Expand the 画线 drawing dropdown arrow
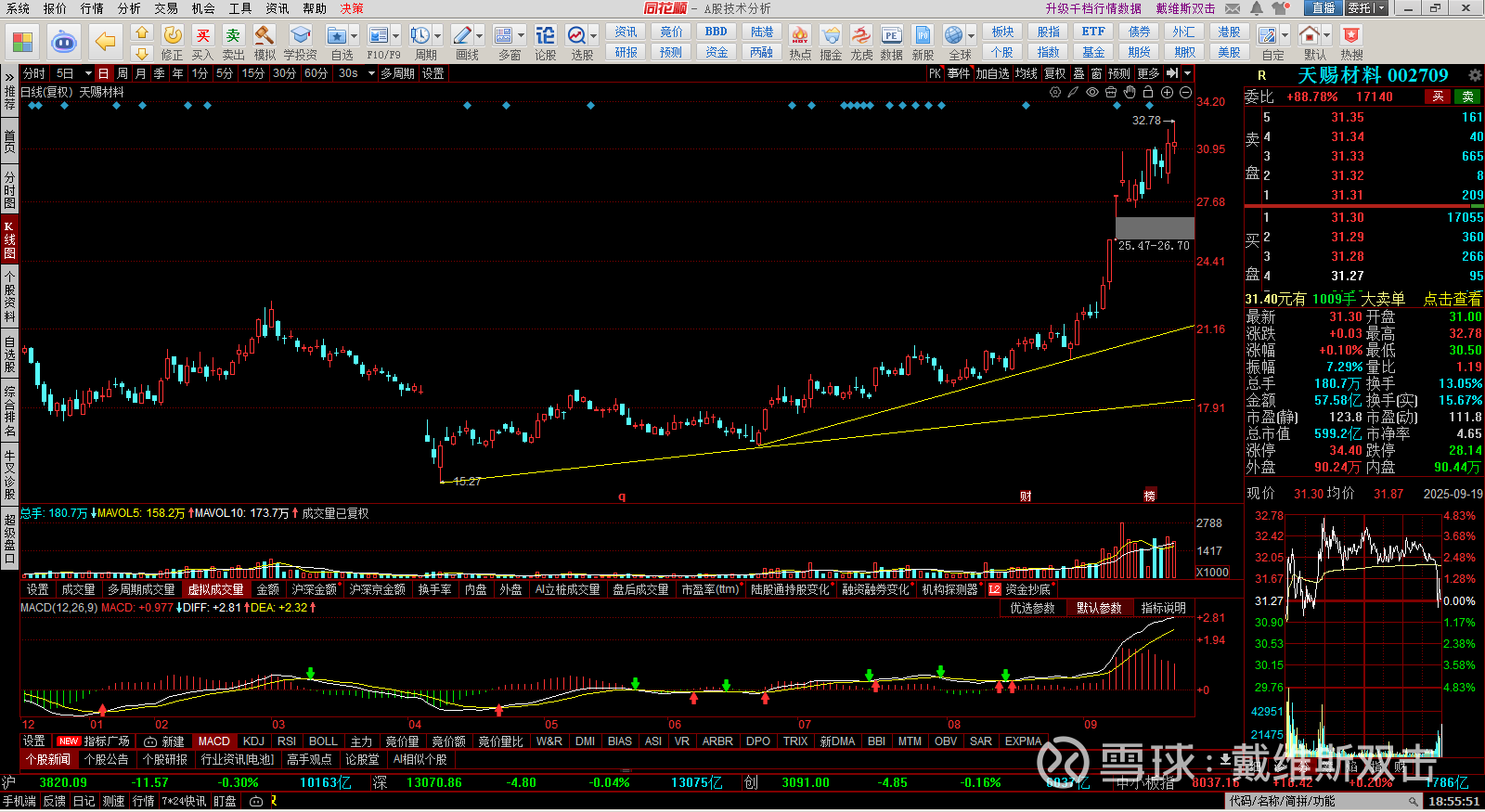Image resolution: width=1485 pixels, height=812 pixels. 479,35
